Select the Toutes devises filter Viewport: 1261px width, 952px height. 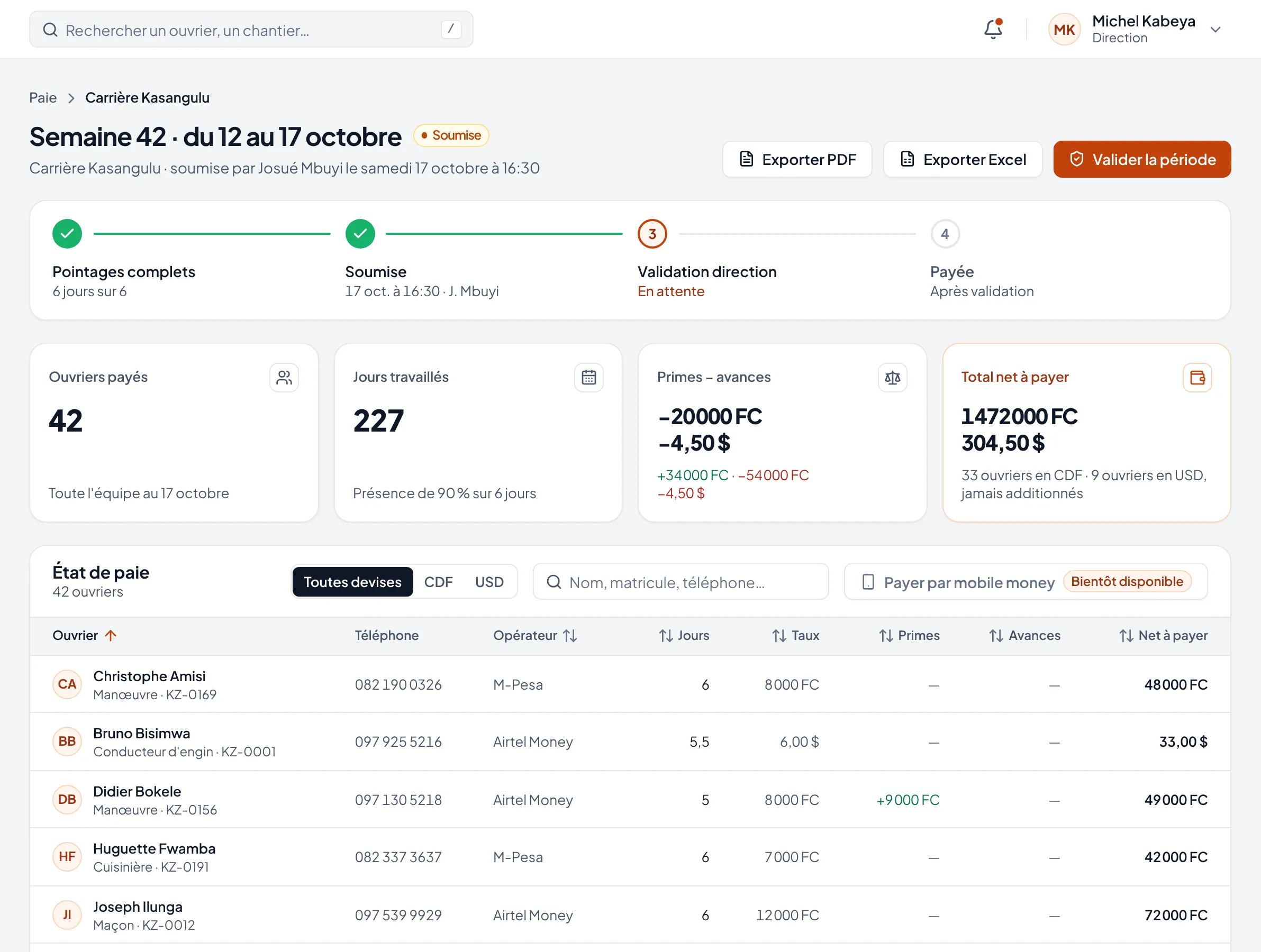[352, 582]
